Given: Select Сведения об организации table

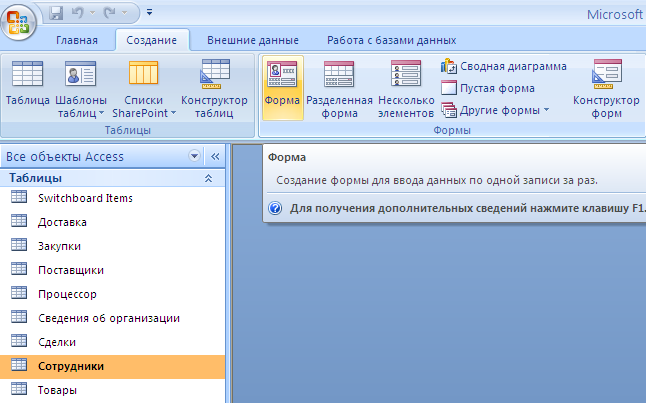Looking at the screenshot, I should 112,318.
